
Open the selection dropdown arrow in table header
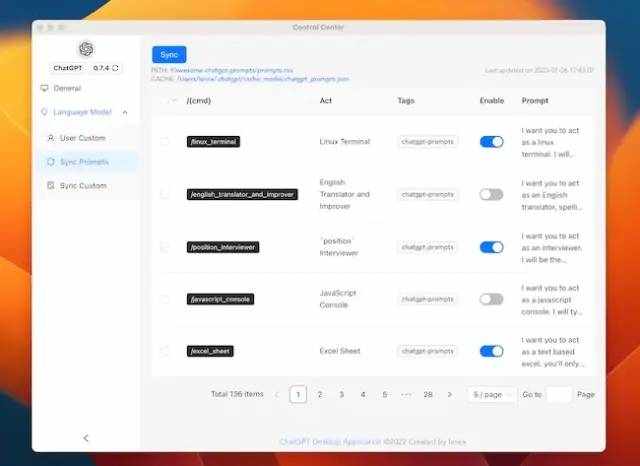175,100
